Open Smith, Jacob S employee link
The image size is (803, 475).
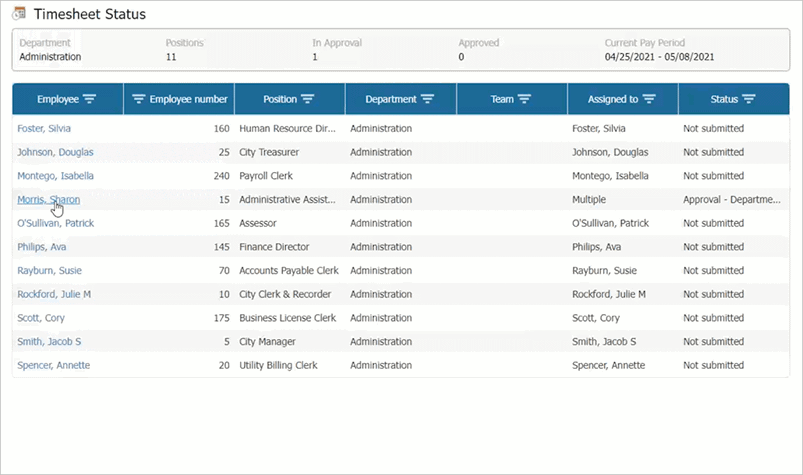pos(49,341)
